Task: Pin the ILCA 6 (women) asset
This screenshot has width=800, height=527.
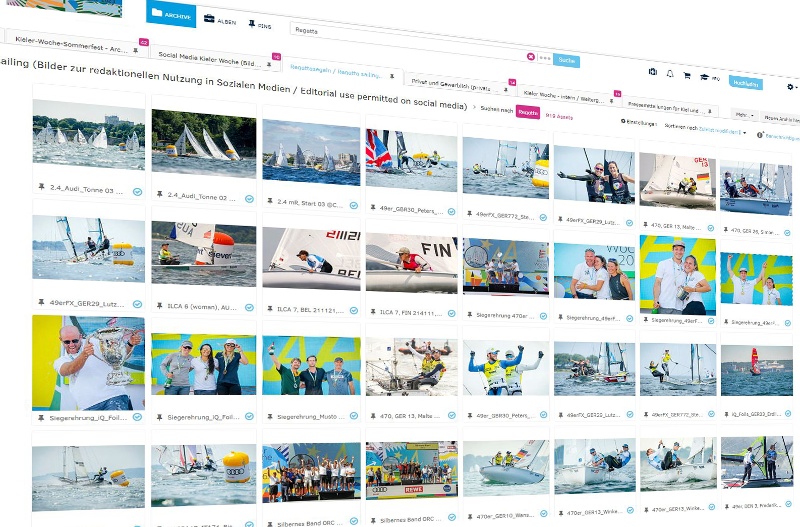Action: pyautogui.click(x=160, y=306)
